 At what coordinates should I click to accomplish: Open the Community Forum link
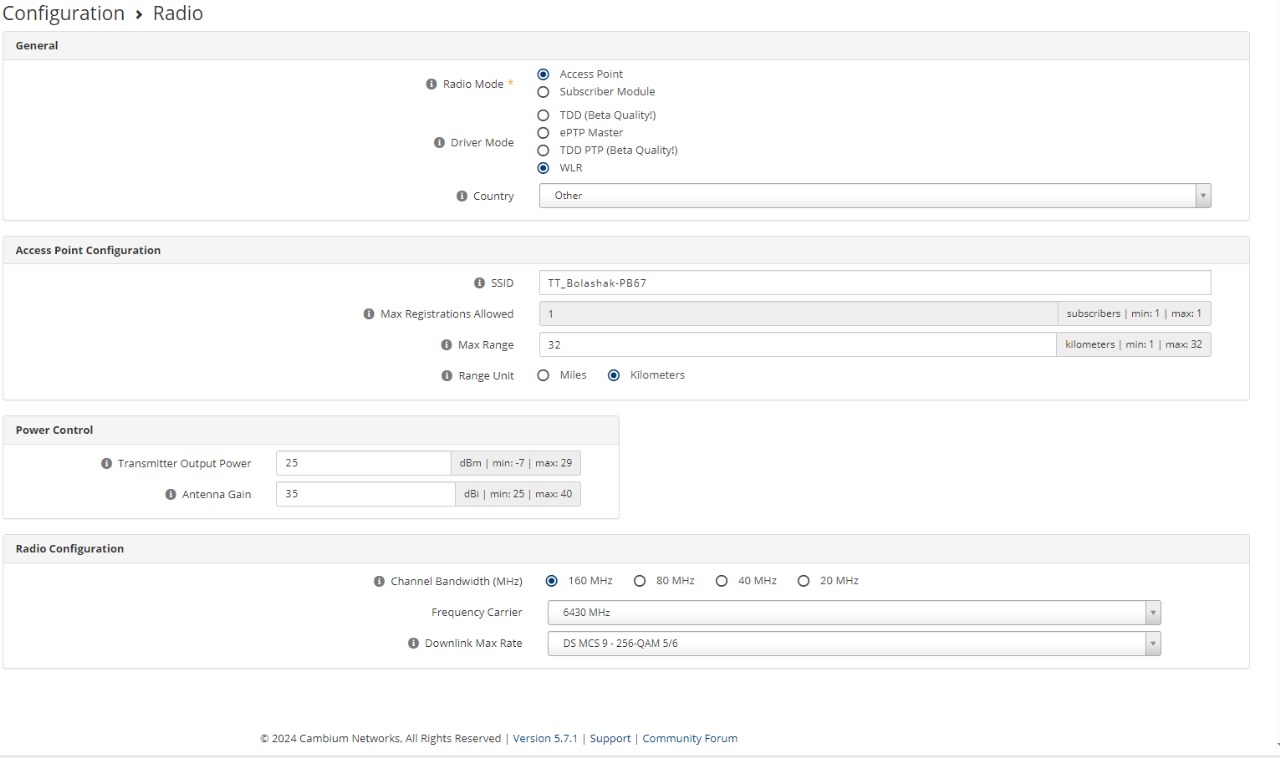pyautogui.click(x=690, y=739)
